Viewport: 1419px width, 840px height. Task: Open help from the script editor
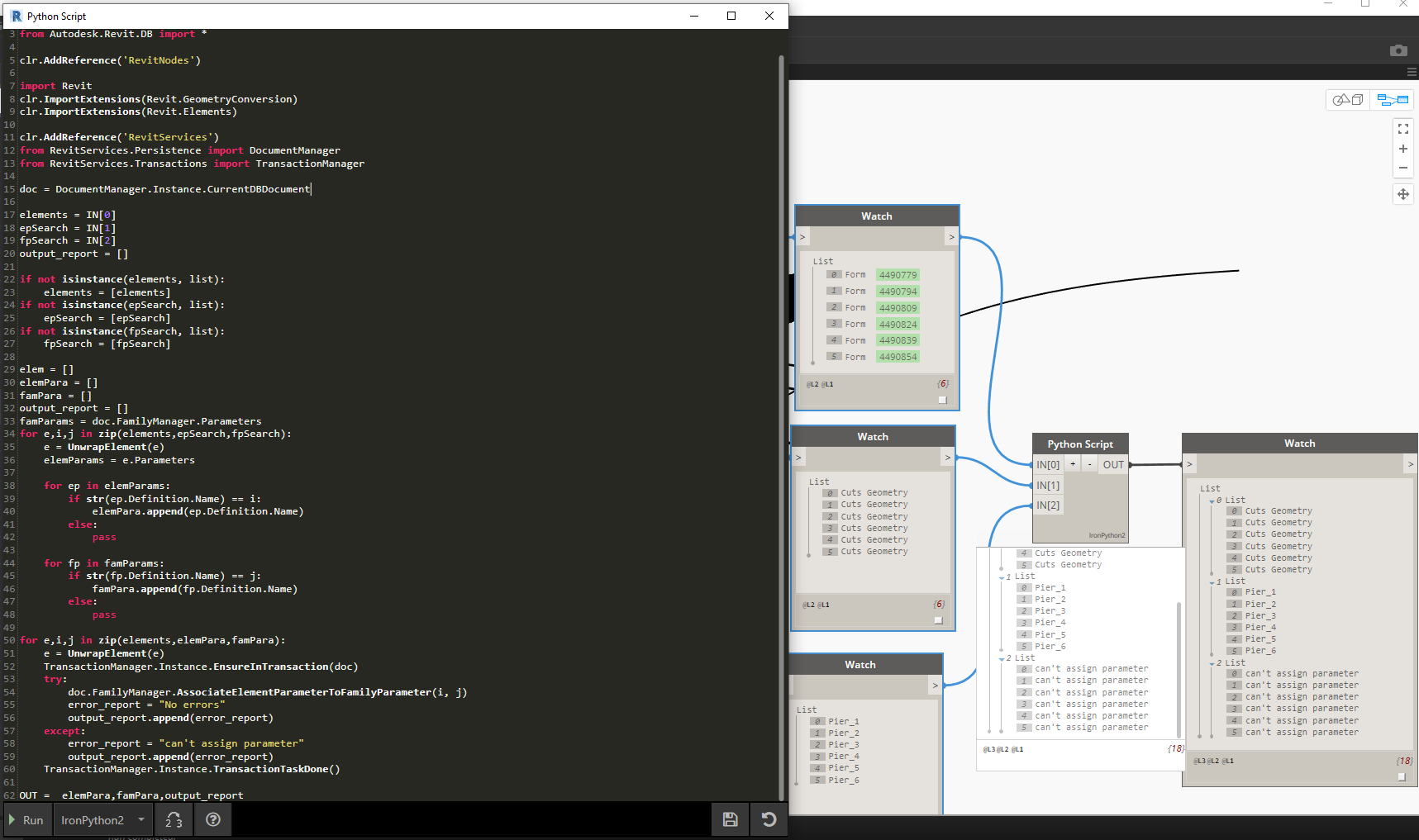point(212,819)
